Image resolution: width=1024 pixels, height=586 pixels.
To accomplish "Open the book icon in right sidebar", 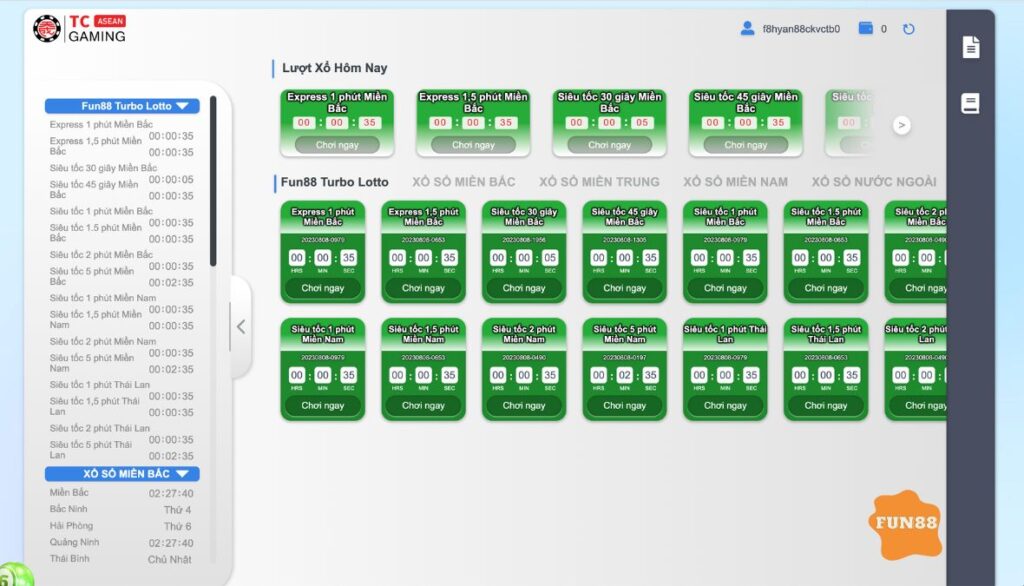I will pos(970,103).
